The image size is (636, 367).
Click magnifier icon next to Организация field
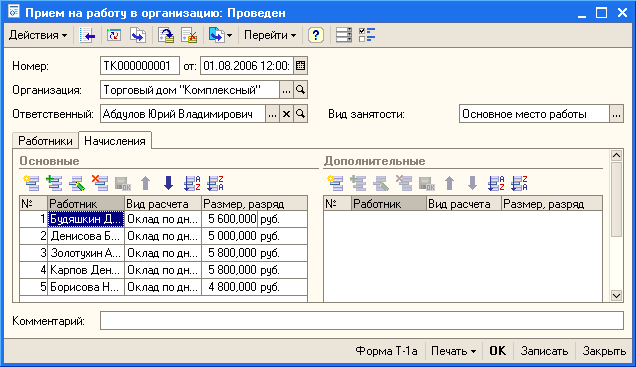(x=301, y=90)
